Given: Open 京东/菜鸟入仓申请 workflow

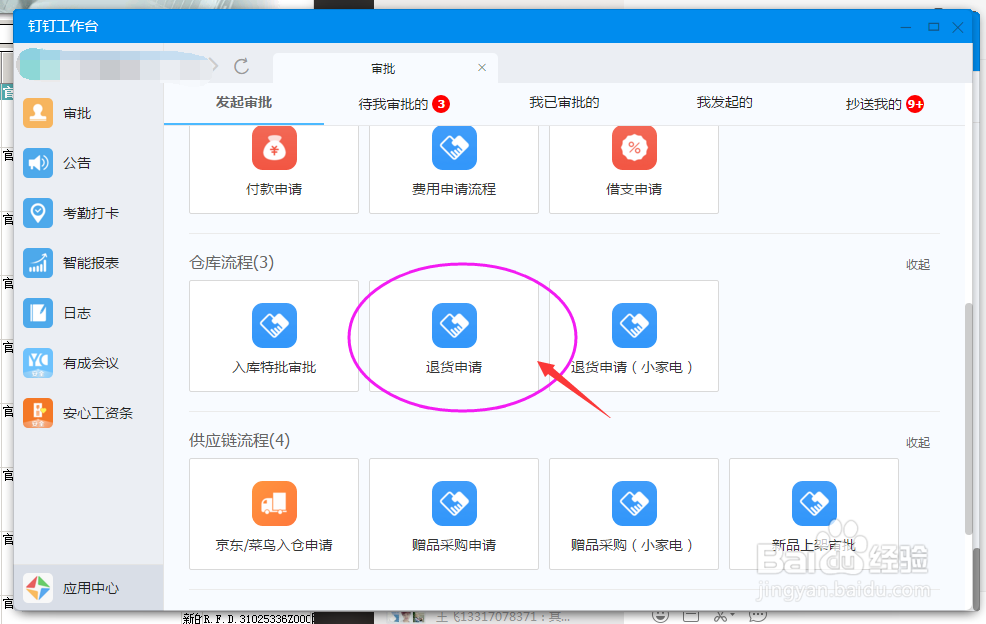Looking at the screenshot, I should 273,514.
